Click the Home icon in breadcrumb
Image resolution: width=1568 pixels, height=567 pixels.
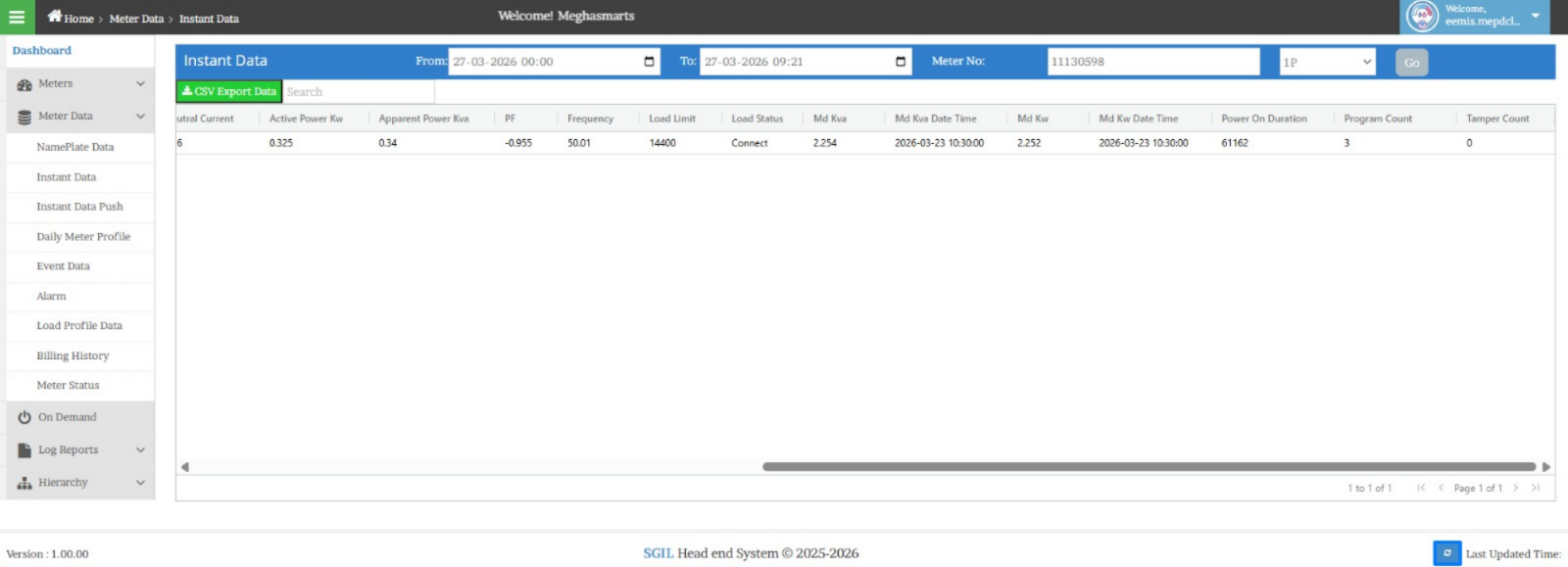(55, 17)
